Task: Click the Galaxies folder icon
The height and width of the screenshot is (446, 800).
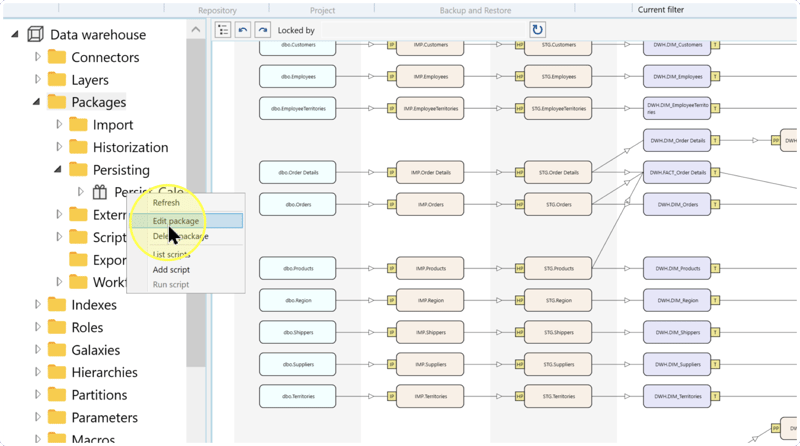Action: point(57,350)
